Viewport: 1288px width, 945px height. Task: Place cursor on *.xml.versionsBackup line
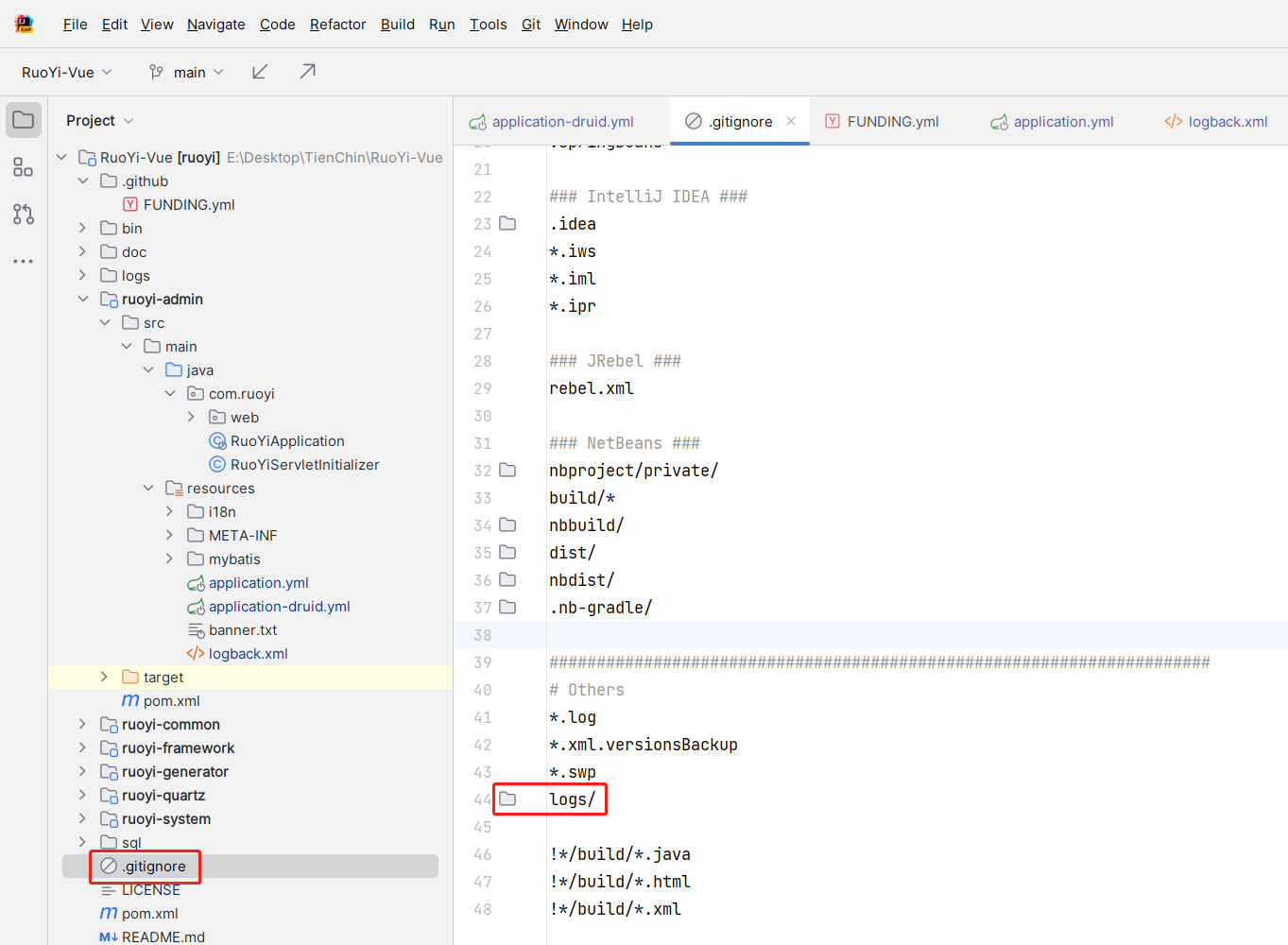point(644,745)
